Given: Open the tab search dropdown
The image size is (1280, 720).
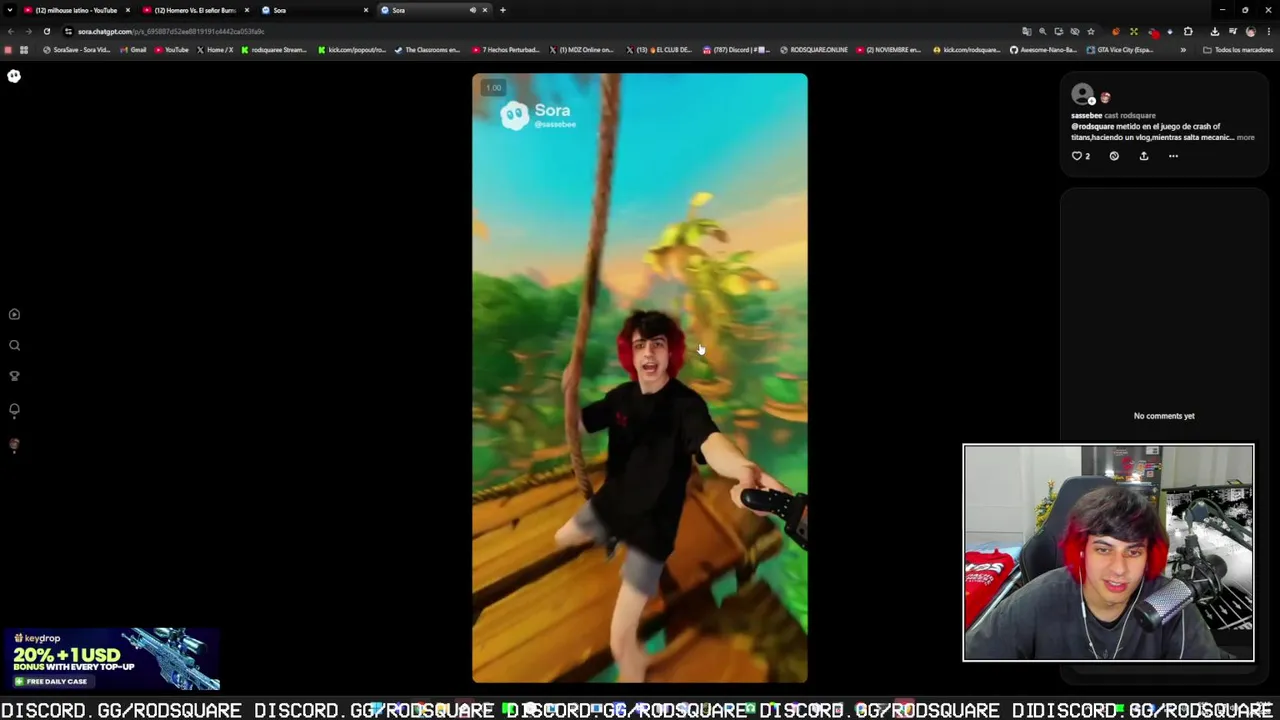Looking at the screenshot, I should pyautogui.click(x=9, y=10).
